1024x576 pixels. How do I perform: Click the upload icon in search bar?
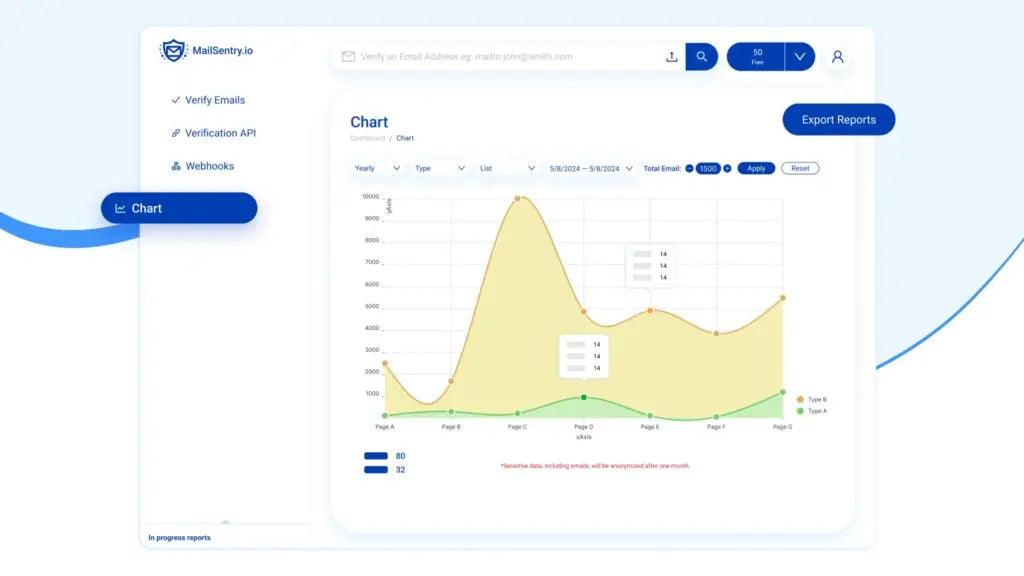(671, 57)
